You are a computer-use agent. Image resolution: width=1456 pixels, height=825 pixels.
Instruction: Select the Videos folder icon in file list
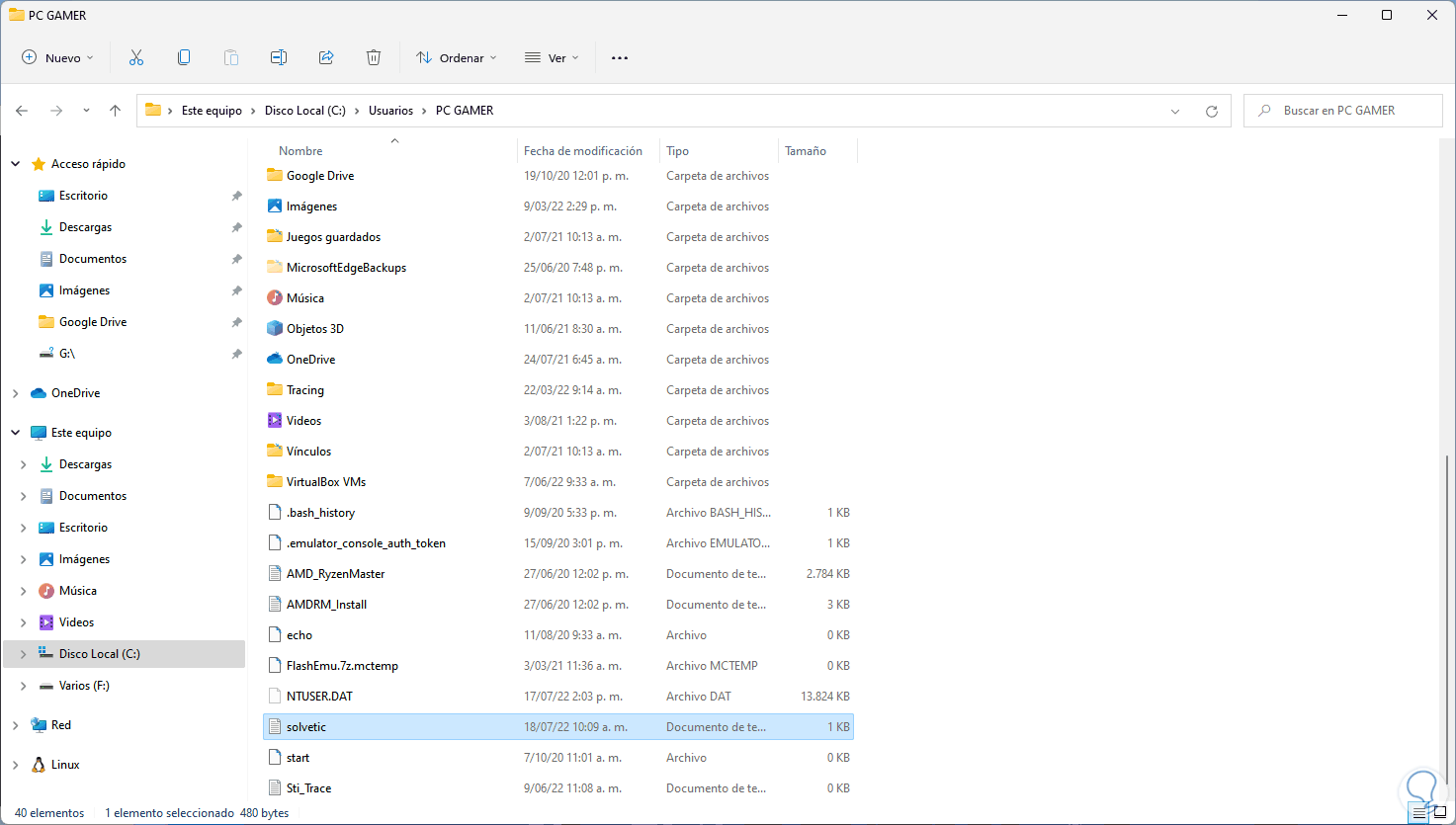(275, 421)
